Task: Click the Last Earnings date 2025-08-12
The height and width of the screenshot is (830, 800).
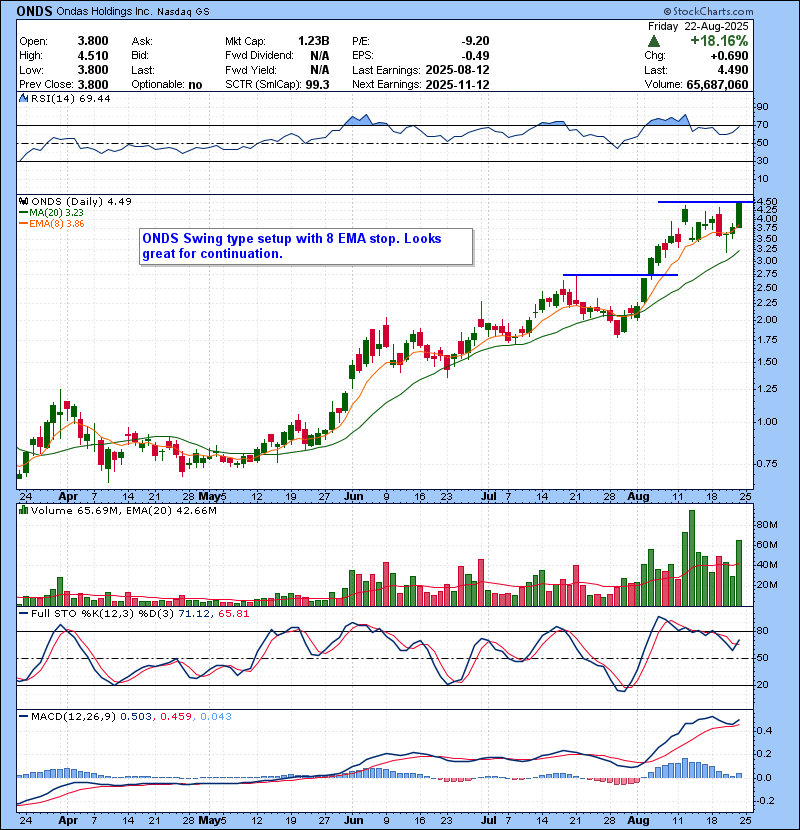Action: [x=457, y=70]
